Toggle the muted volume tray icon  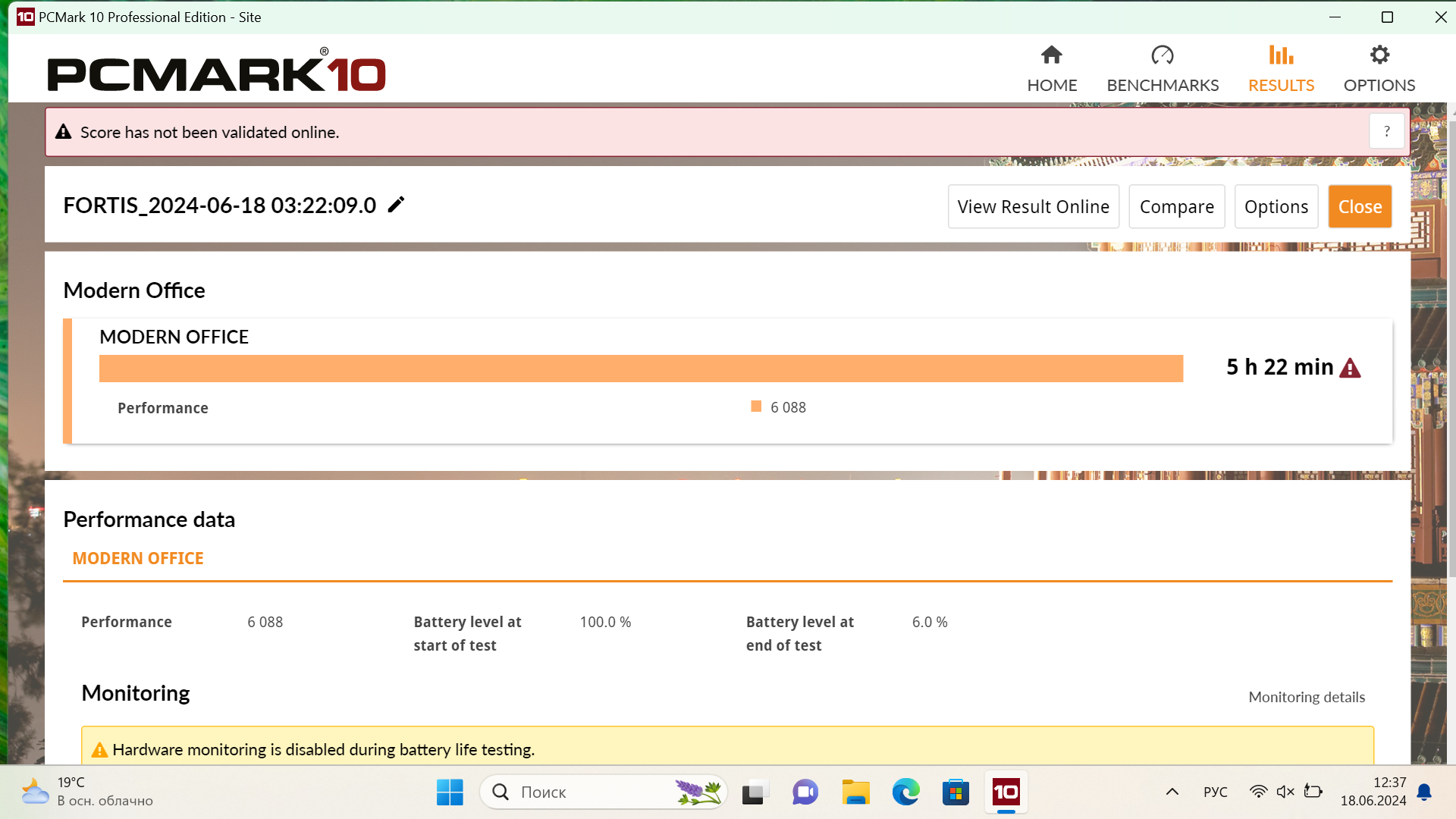pyautogui.click(x=1285, y=792)
